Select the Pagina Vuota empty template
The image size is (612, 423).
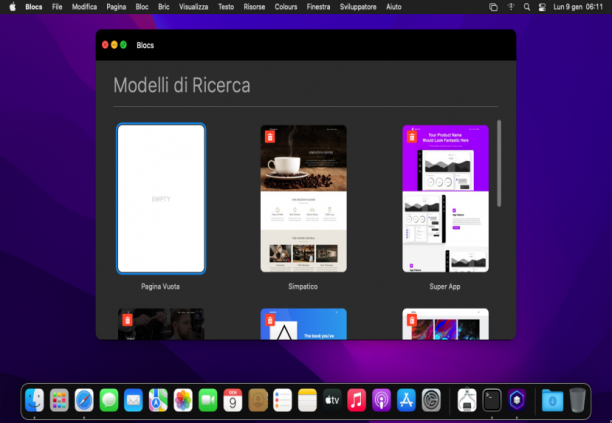coord(161,199)
